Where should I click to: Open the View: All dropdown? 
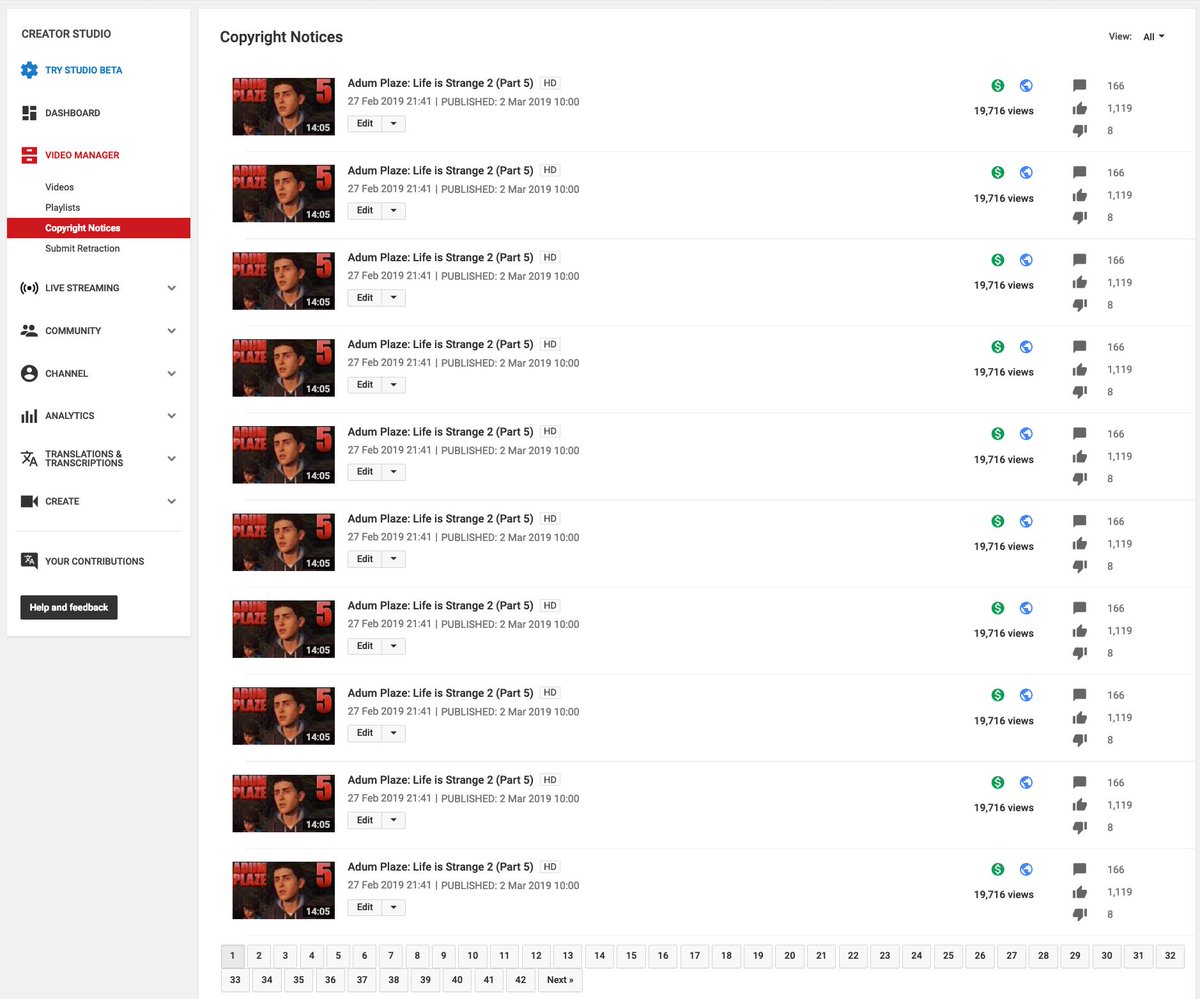1154,37
